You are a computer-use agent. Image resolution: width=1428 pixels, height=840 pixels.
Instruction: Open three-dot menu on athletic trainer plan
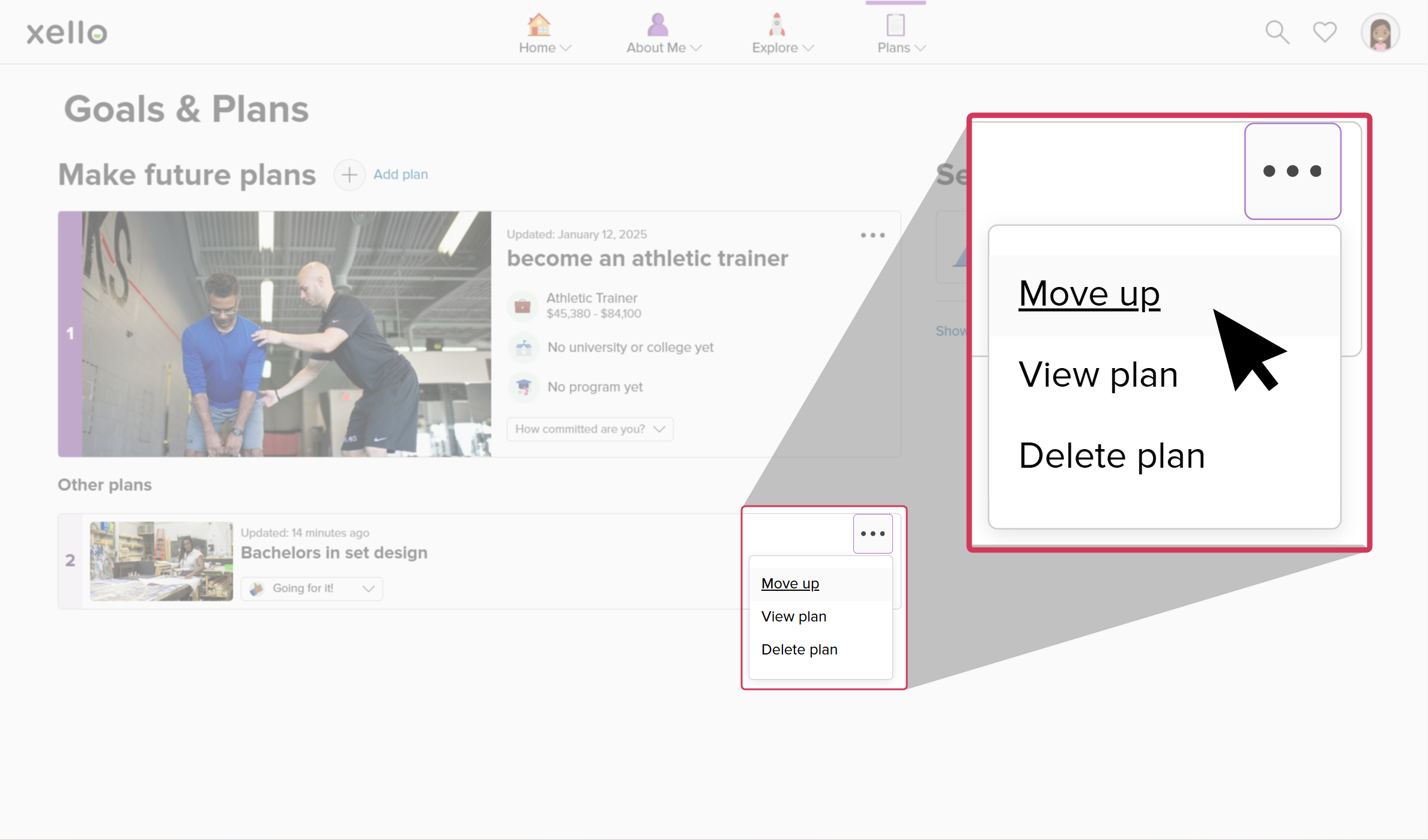(873, 235)
